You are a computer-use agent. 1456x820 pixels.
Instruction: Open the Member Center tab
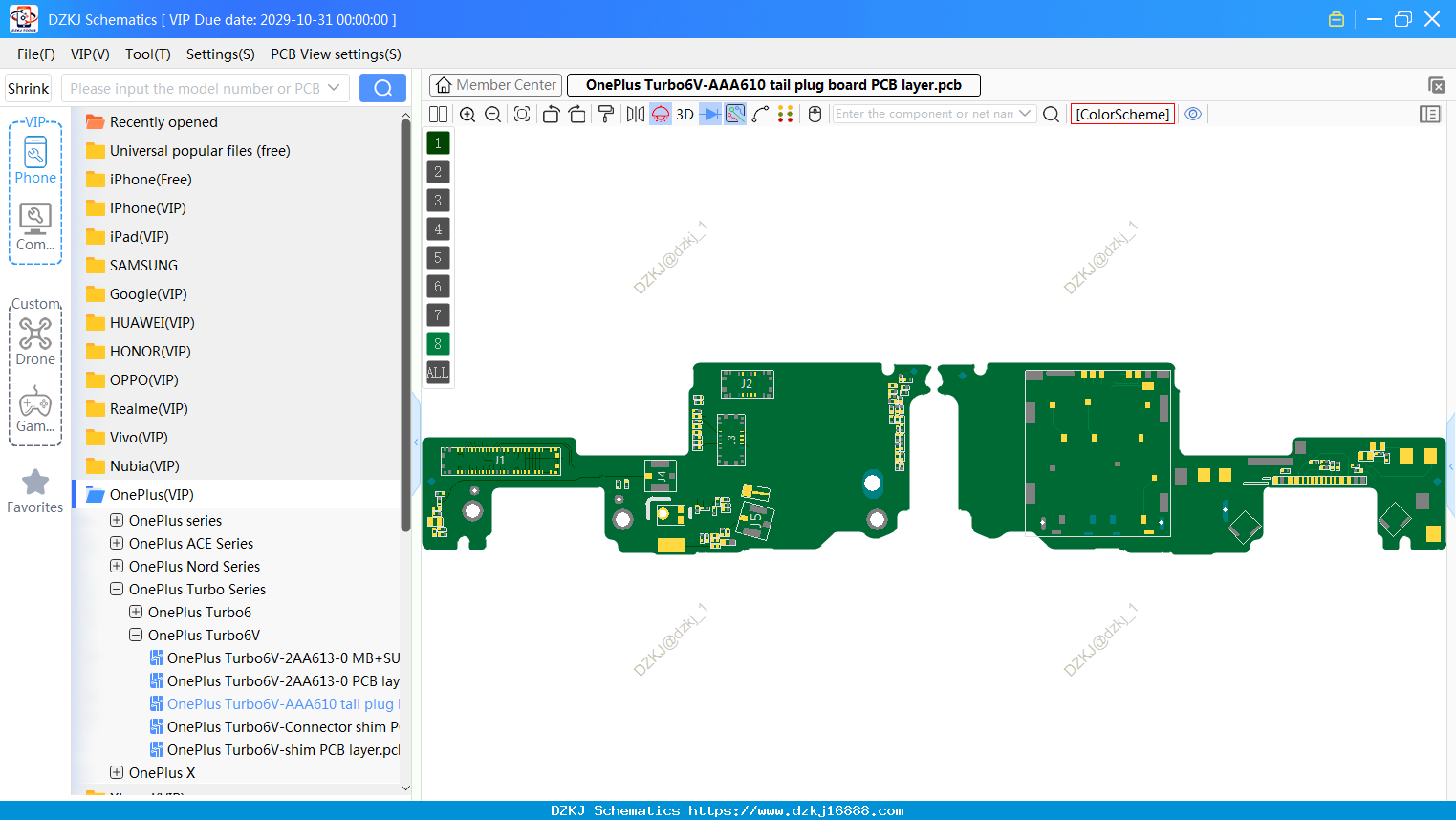(495, 85)
